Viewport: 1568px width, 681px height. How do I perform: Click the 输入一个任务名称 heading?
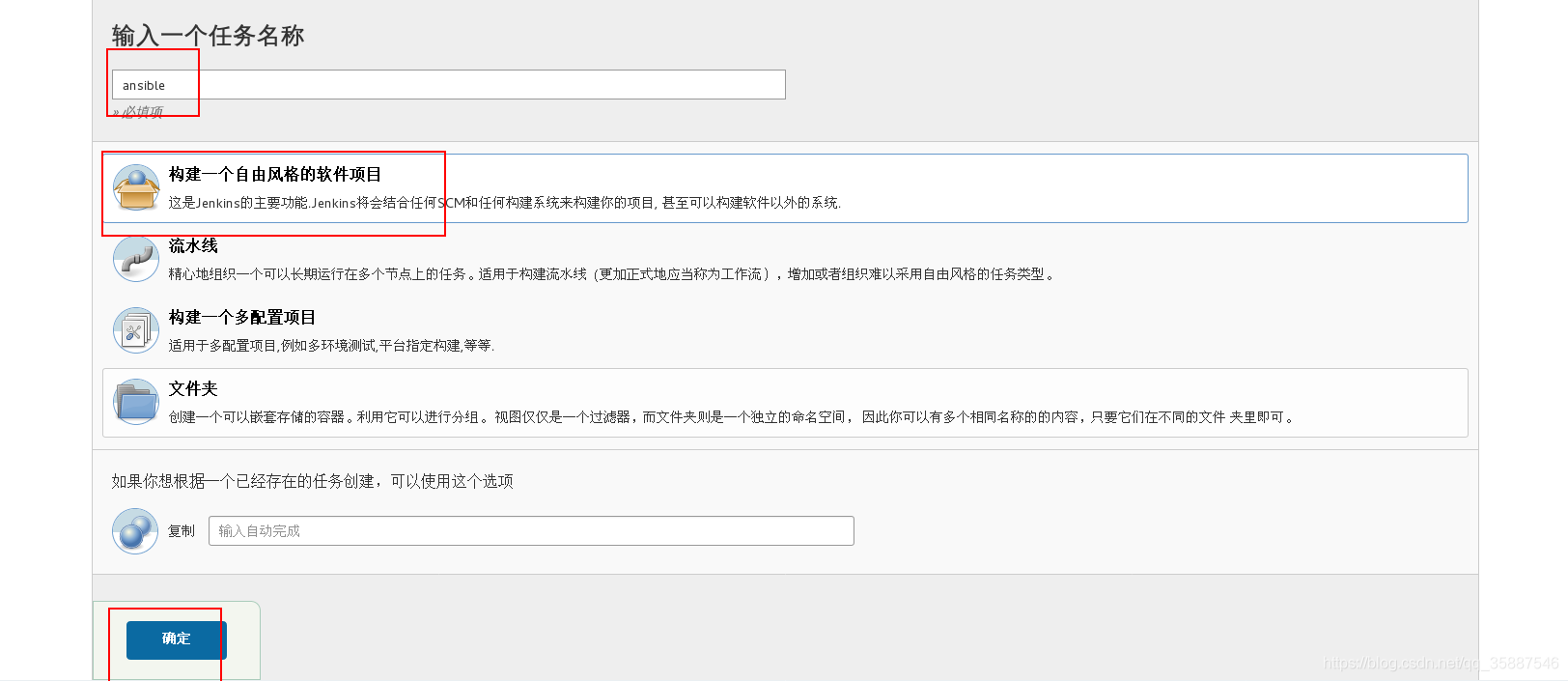click(x=209, y=36)
